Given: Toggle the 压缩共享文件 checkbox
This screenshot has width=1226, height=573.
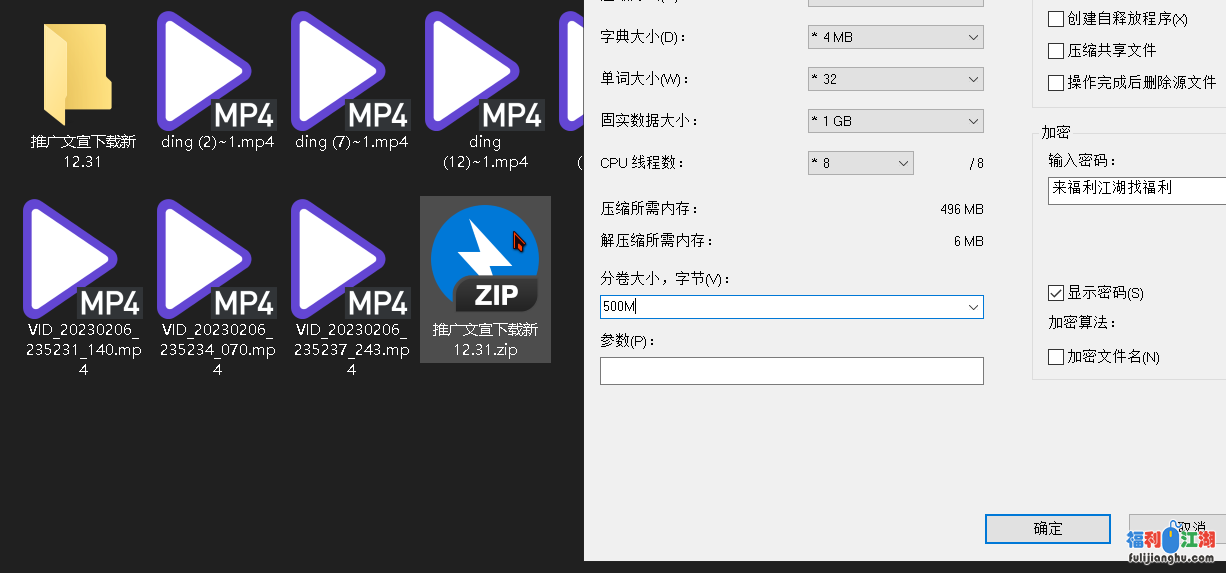Looking at the screenshot, I should point(1055,51).
